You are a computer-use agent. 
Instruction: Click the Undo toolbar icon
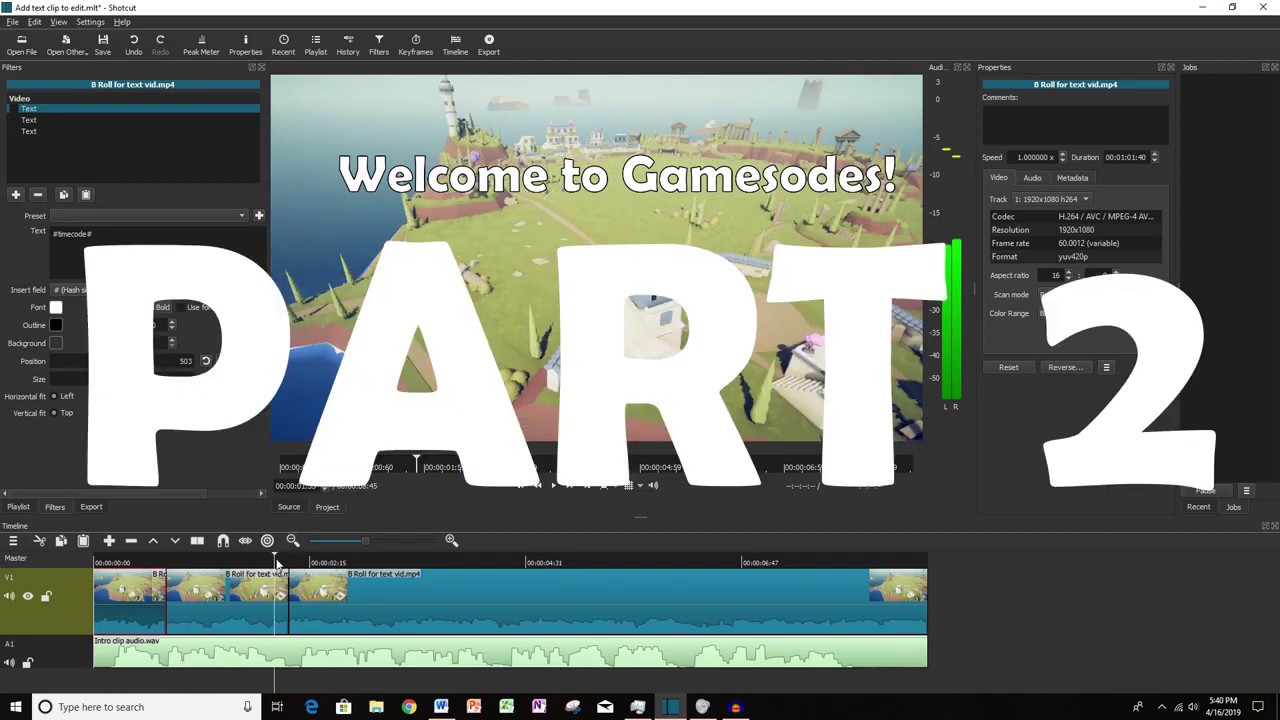coord(133,45)
